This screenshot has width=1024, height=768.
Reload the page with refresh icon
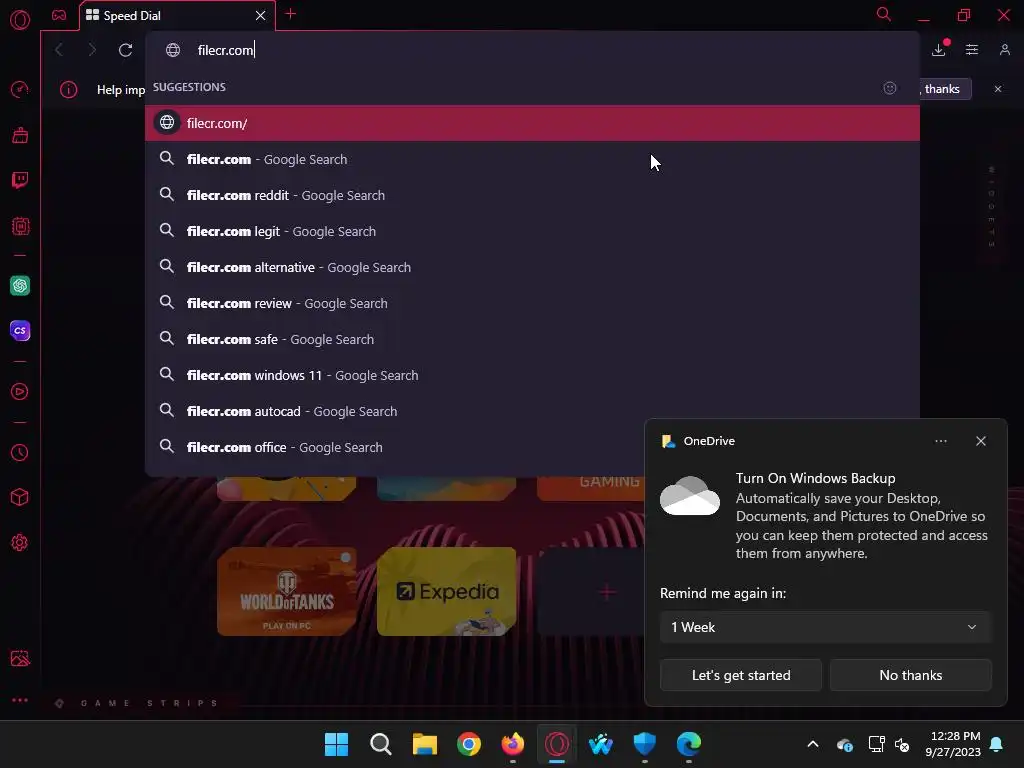pos(125,50)
